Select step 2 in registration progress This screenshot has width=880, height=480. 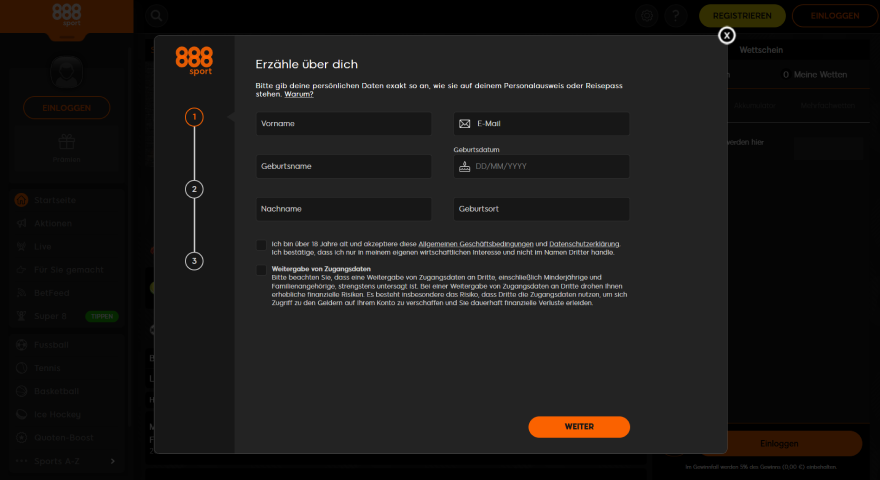[x=194, y=189]
